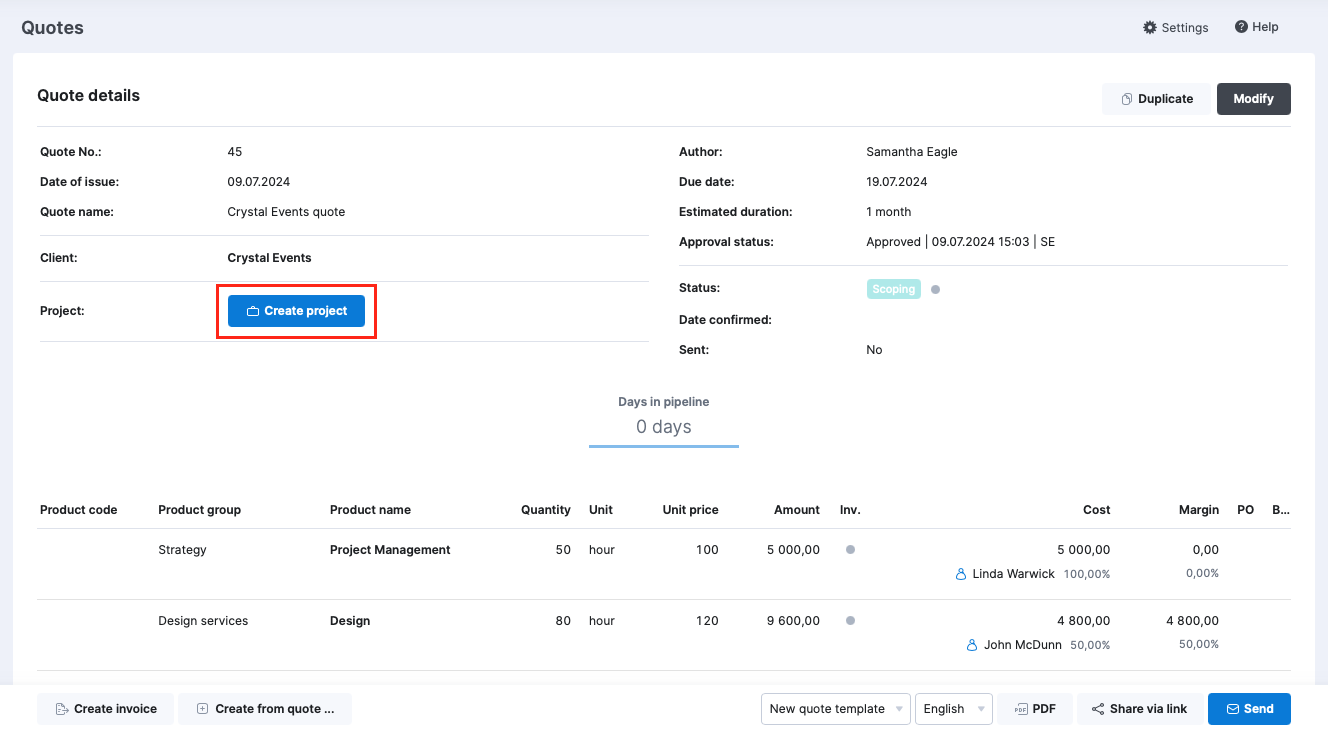Click the invoice indicator dot for Design
1328x731 pixels.
[850, 620]
